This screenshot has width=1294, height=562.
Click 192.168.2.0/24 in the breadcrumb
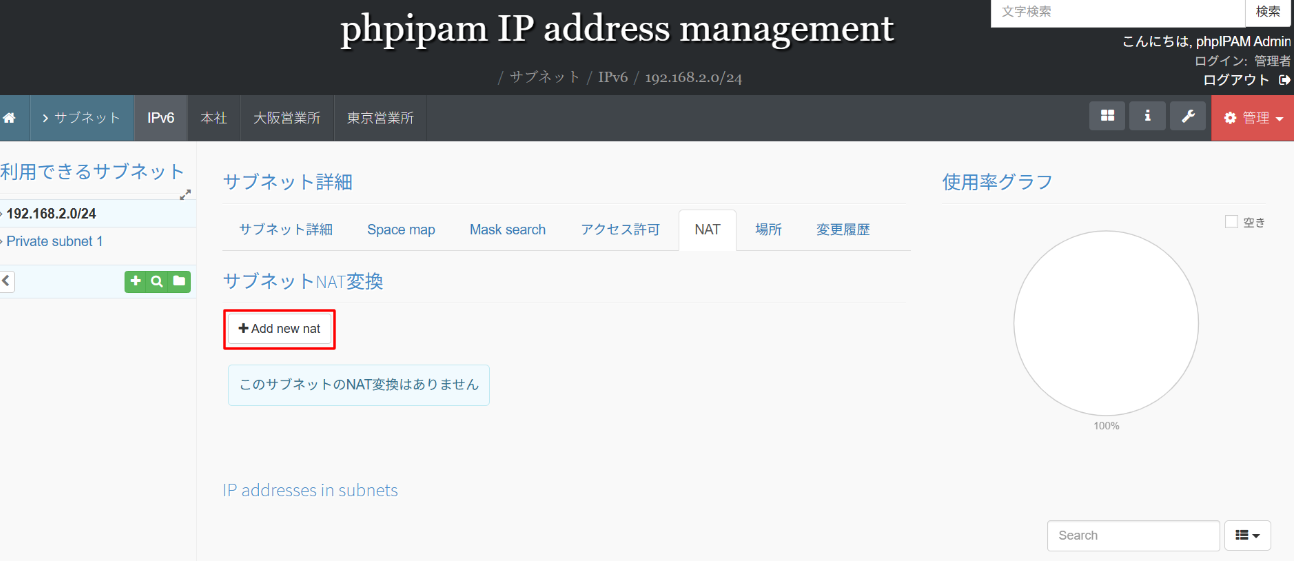click(693, 77)
